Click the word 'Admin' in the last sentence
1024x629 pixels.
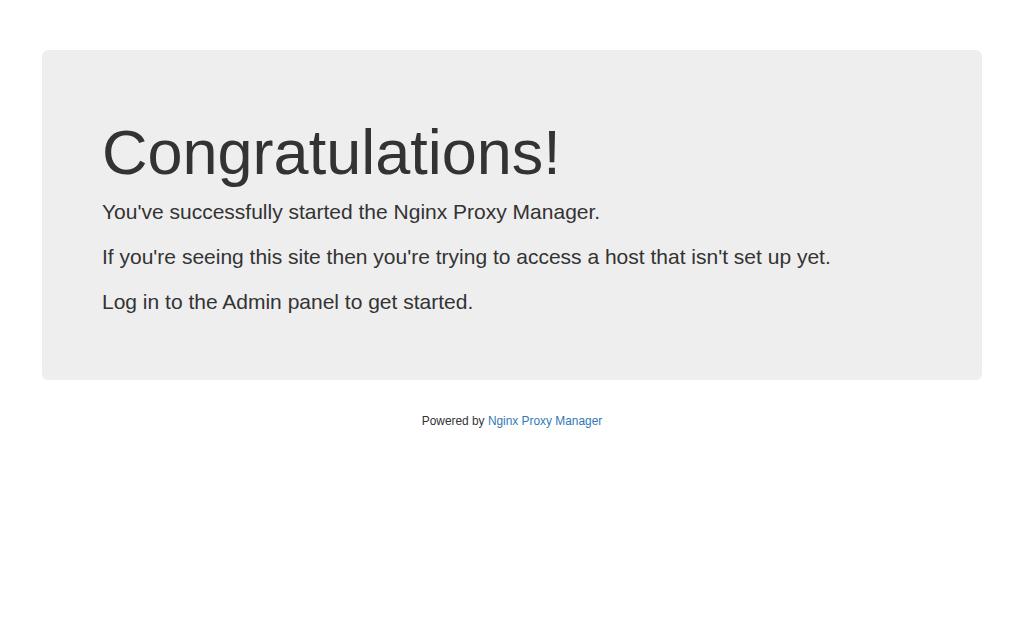coord(252,302)
